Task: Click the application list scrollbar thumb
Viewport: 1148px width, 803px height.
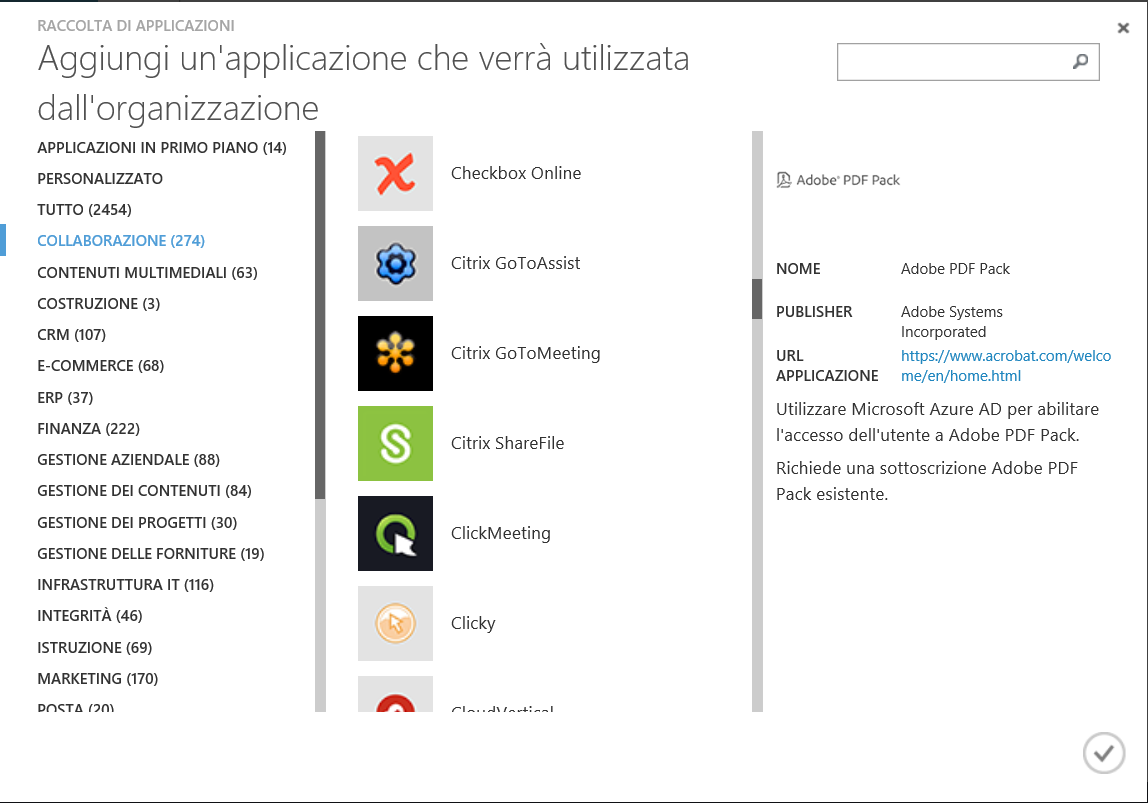Action: point(757,299)
